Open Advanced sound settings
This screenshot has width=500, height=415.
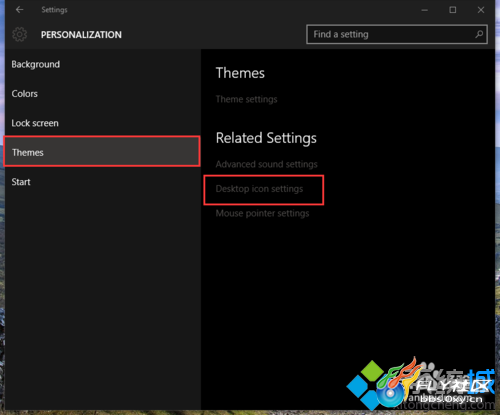(x=266, y=164)
